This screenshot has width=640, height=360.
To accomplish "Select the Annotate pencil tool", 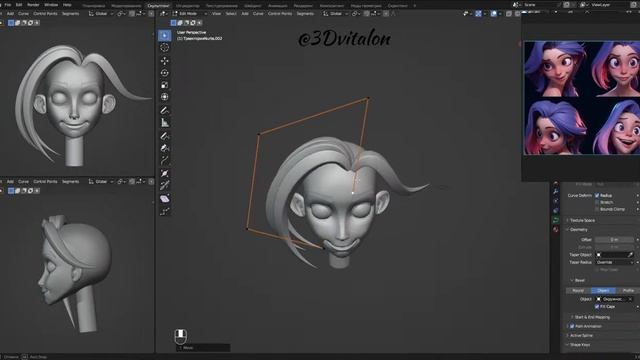I will tap(164, 110).
